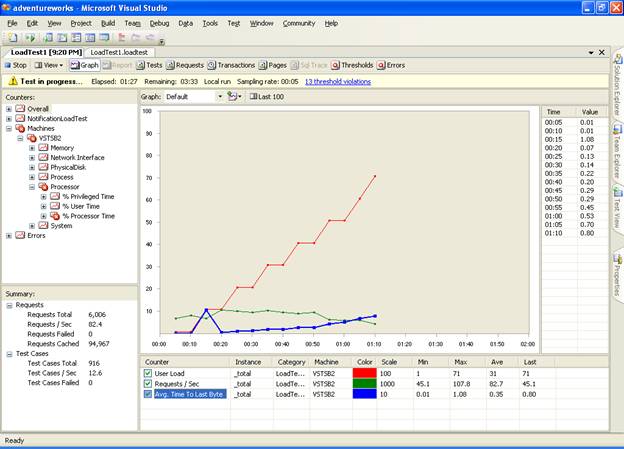Expand the Errors tree node
The image size is (624, 449).
(9, 235)
